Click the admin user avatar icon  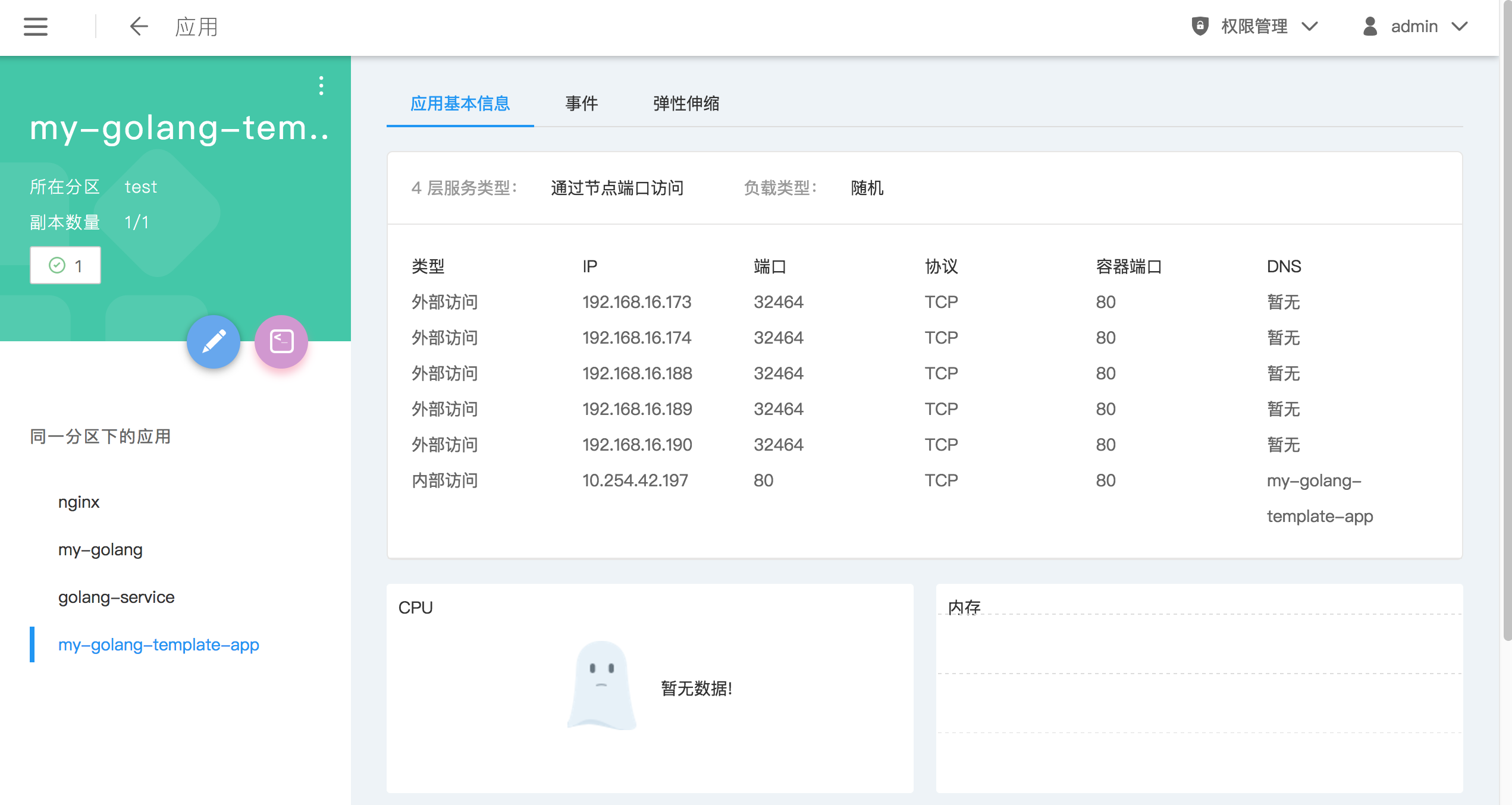(x=1370, y=26)
